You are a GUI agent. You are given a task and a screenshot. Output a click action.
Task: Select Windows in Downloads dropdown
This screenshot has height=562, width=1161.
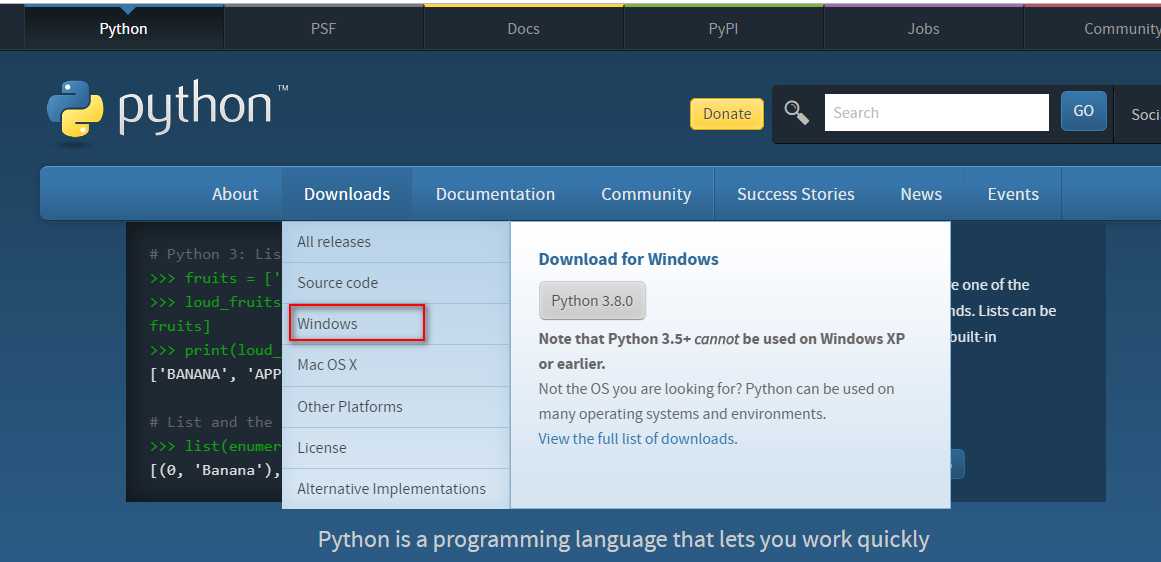pos(396,324)
